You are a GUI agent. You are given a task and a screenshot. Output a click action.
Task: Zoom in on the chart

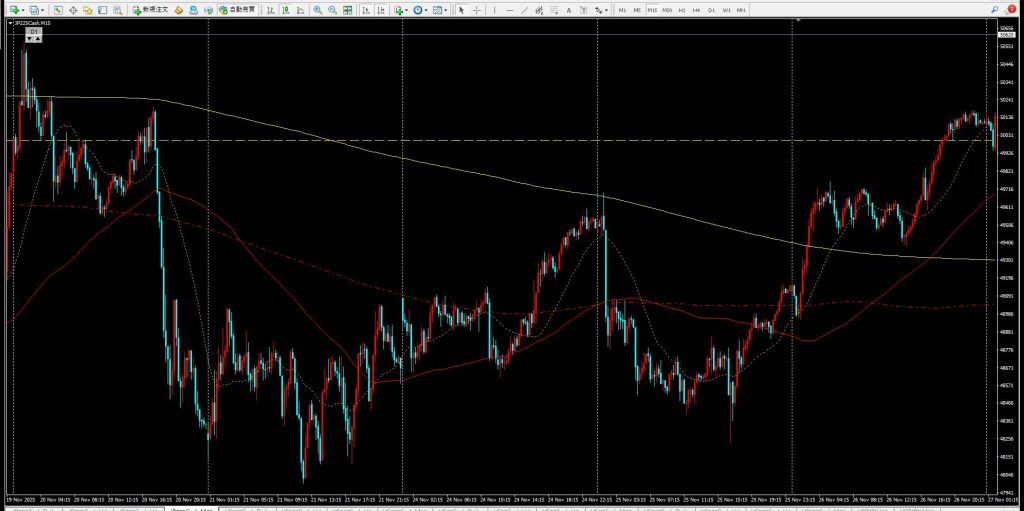click(318, 9)
